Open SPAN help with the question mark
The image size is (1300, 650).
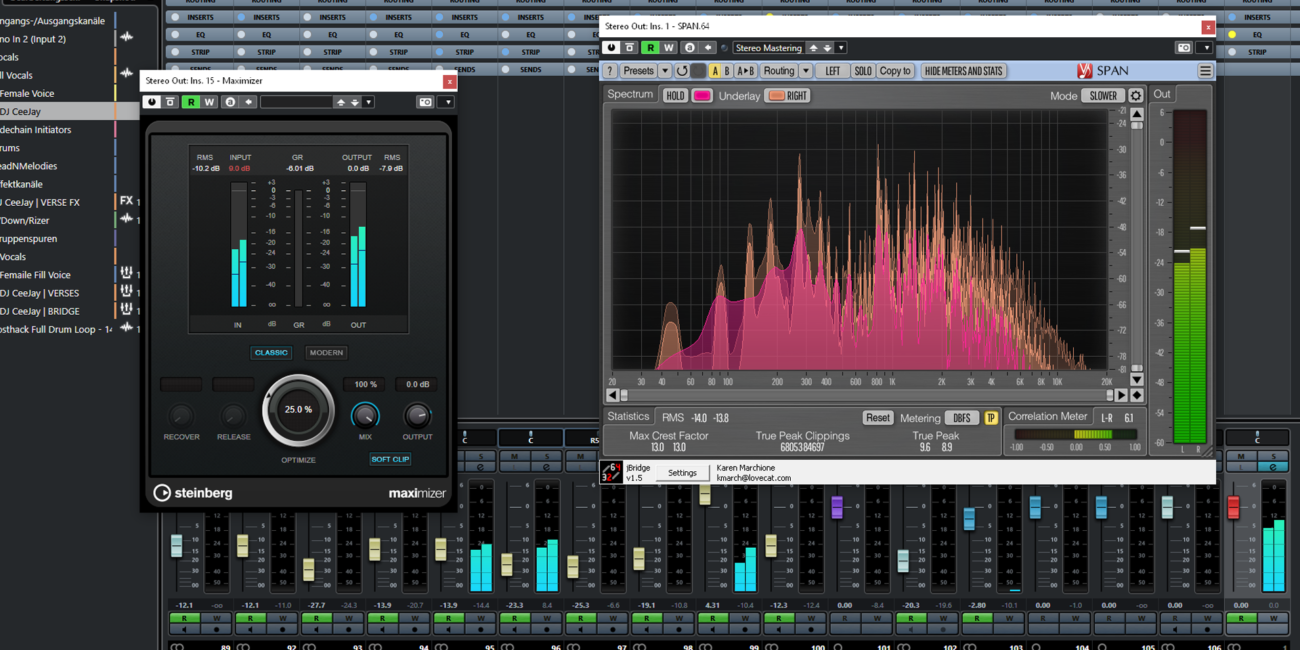[x=610, y=71]
